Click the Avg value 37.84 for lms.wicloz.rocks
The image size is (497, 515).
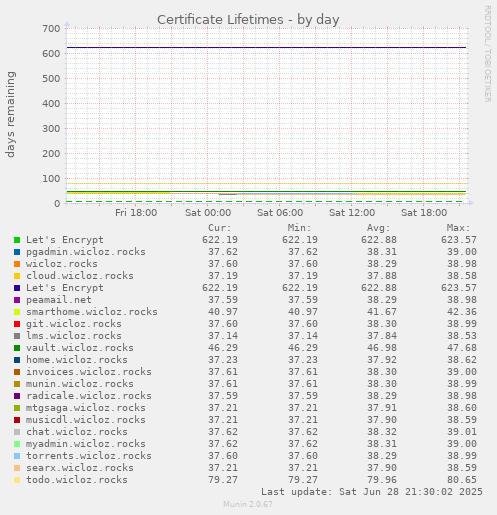(x=382, y=336)
